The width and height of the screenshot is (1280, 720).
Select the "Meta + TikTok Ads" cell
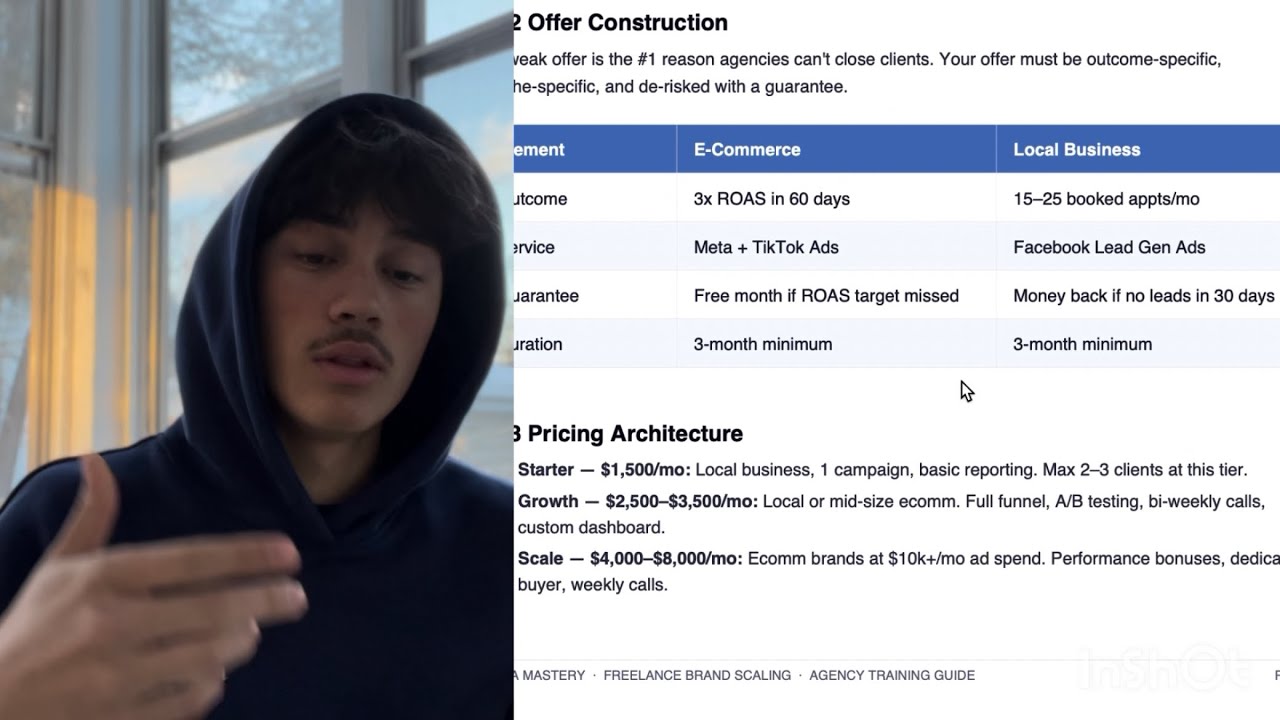pos(766,247)
